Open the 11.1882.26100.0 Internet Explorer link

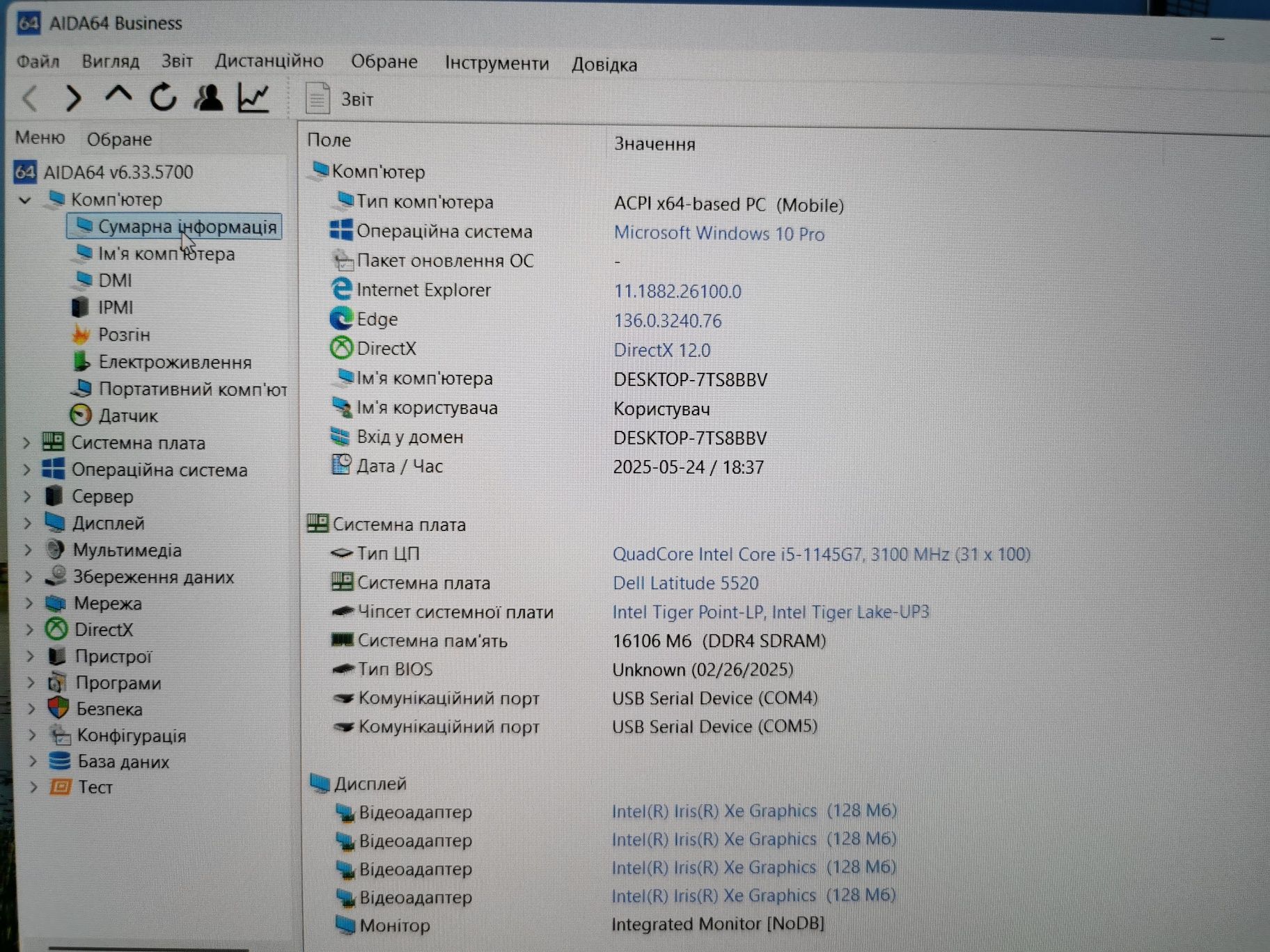[x=677, y=292]
